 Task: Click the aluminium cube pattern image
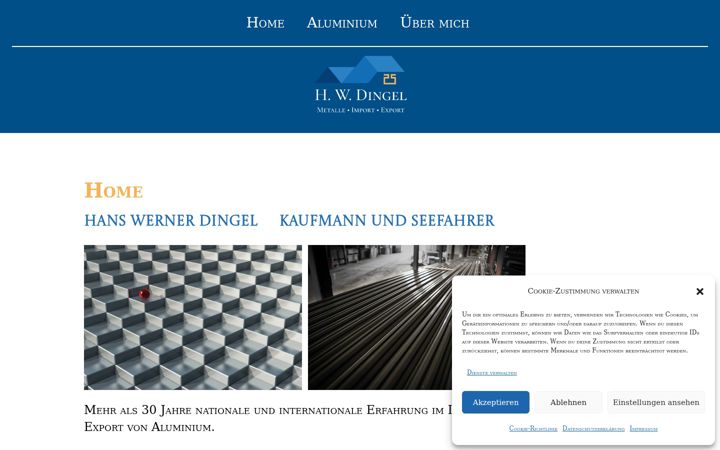[x=193, y=317]
